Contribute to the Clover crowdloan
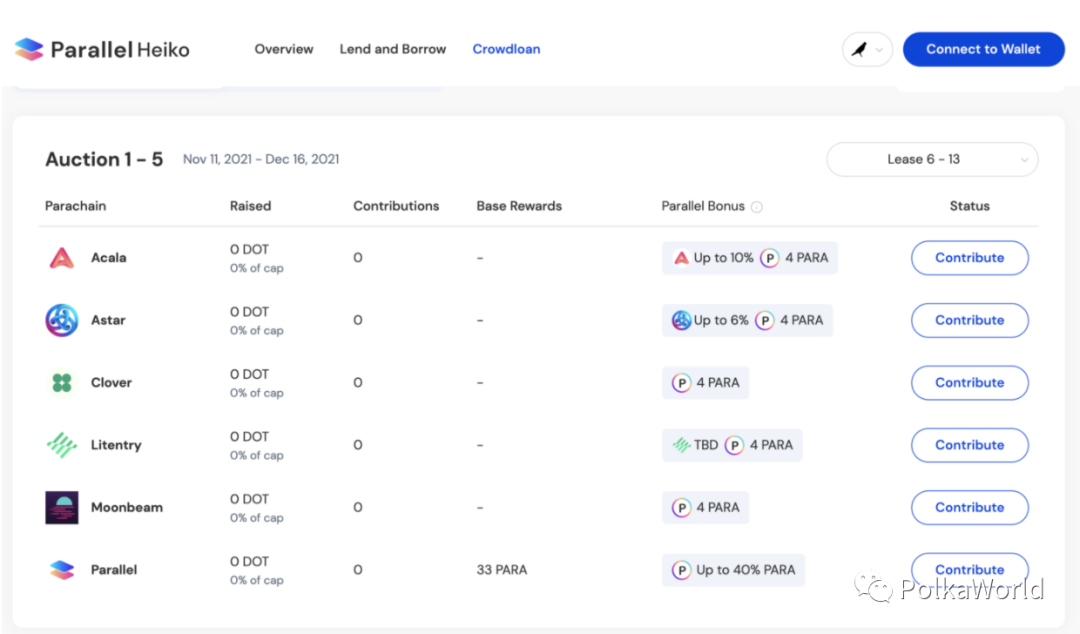This screenshot has width=1080, height=634. [x=969, y=383]
